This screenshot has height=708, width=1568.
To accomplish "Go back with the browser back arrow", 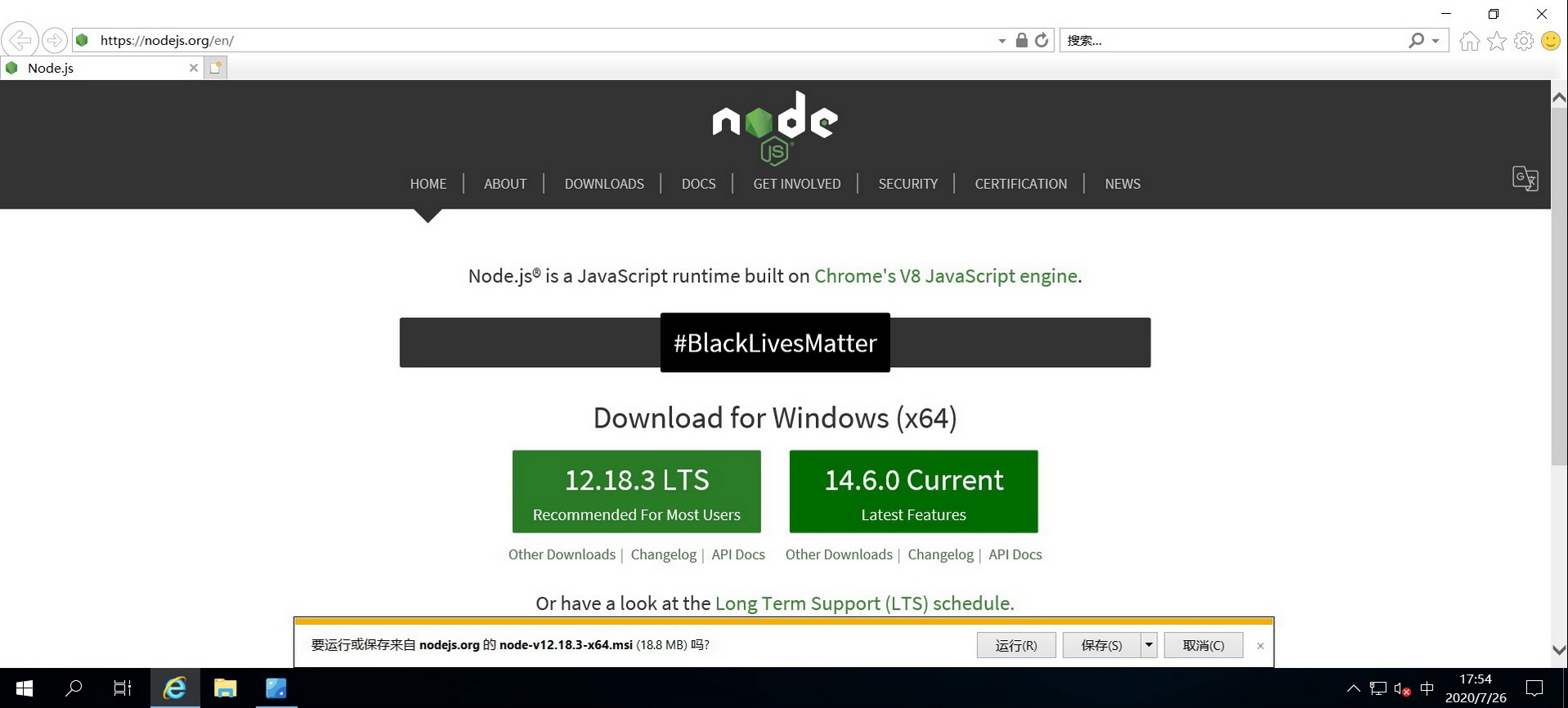I will point(20,40).
